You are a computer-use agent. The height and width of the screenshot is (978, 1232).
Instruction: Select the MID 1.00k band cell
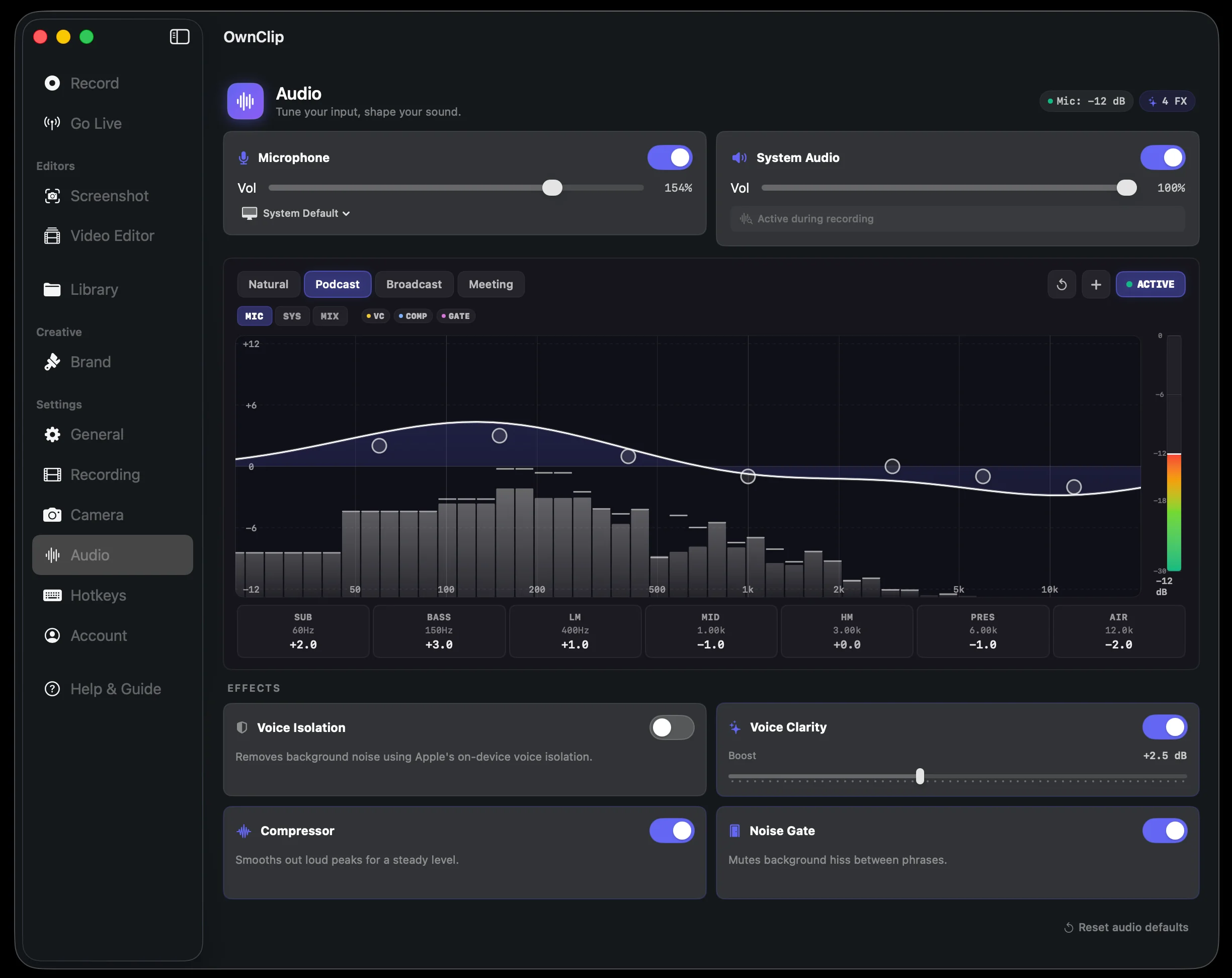711,631
